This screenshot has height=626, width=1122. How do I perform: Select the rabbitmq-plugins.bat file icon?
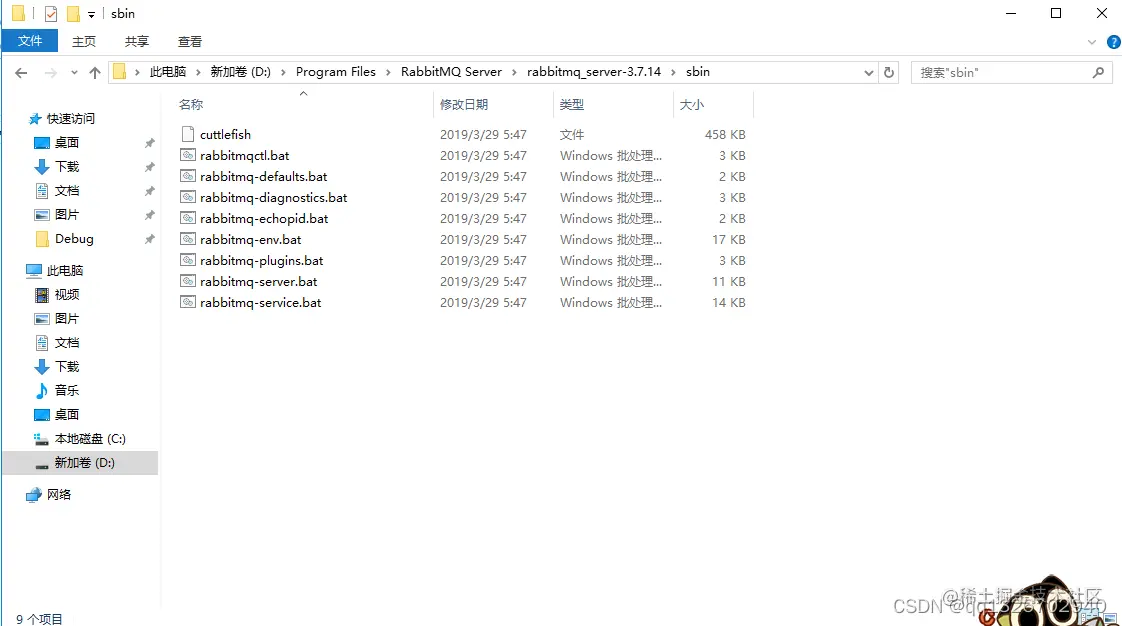pyautogui.click(x=187, y=260)
